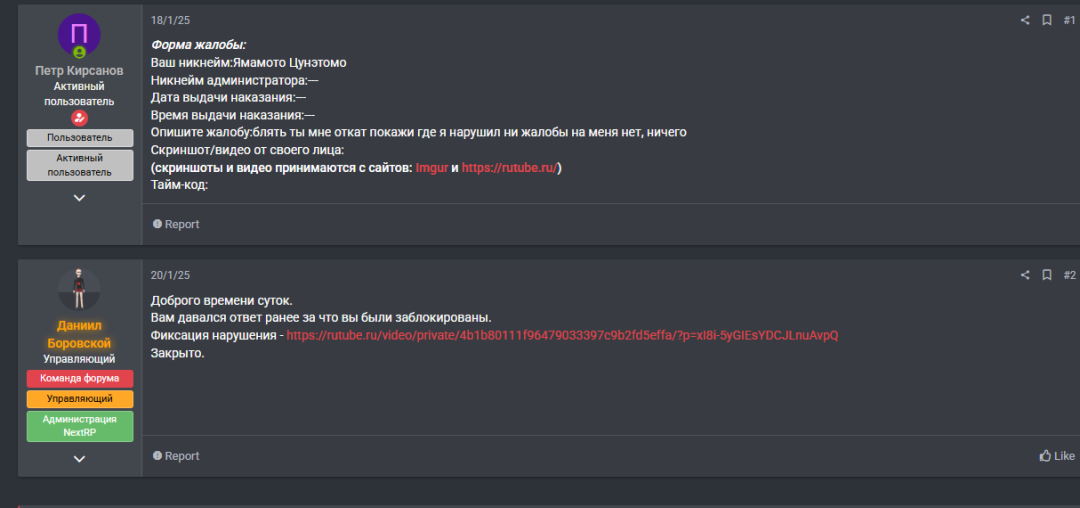Share post #2 via share icon
Image resolution: width=1080 pixels, height=508 pixels.
1025,275
